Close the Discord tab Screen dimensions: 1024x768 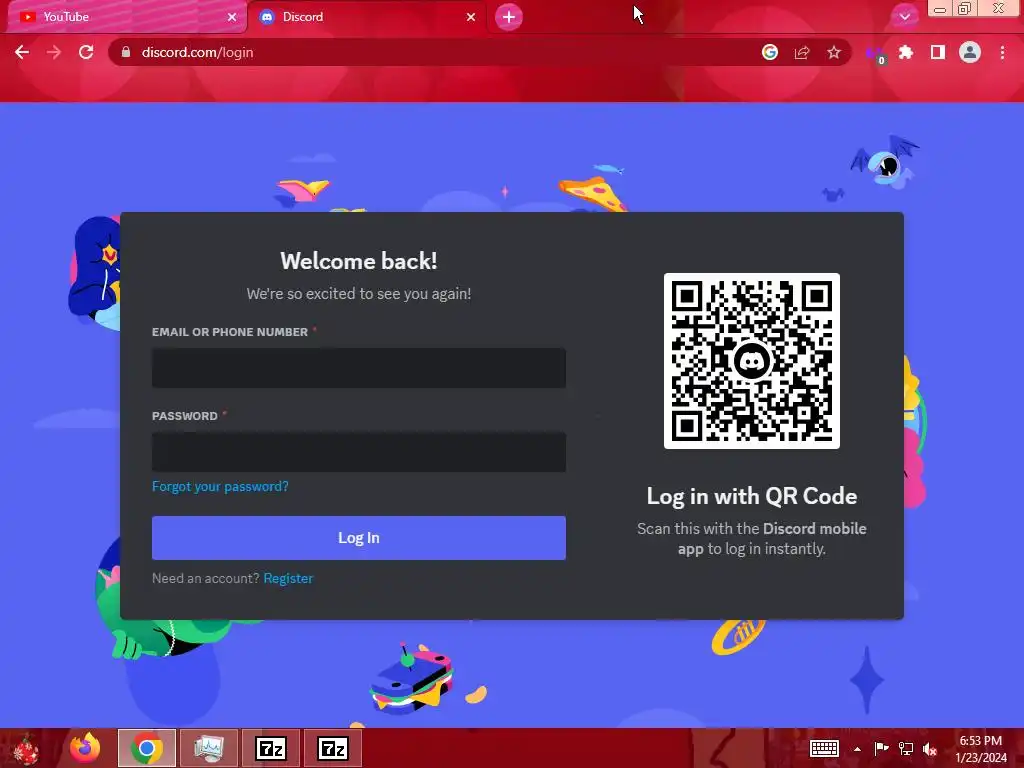click(471, 17)
